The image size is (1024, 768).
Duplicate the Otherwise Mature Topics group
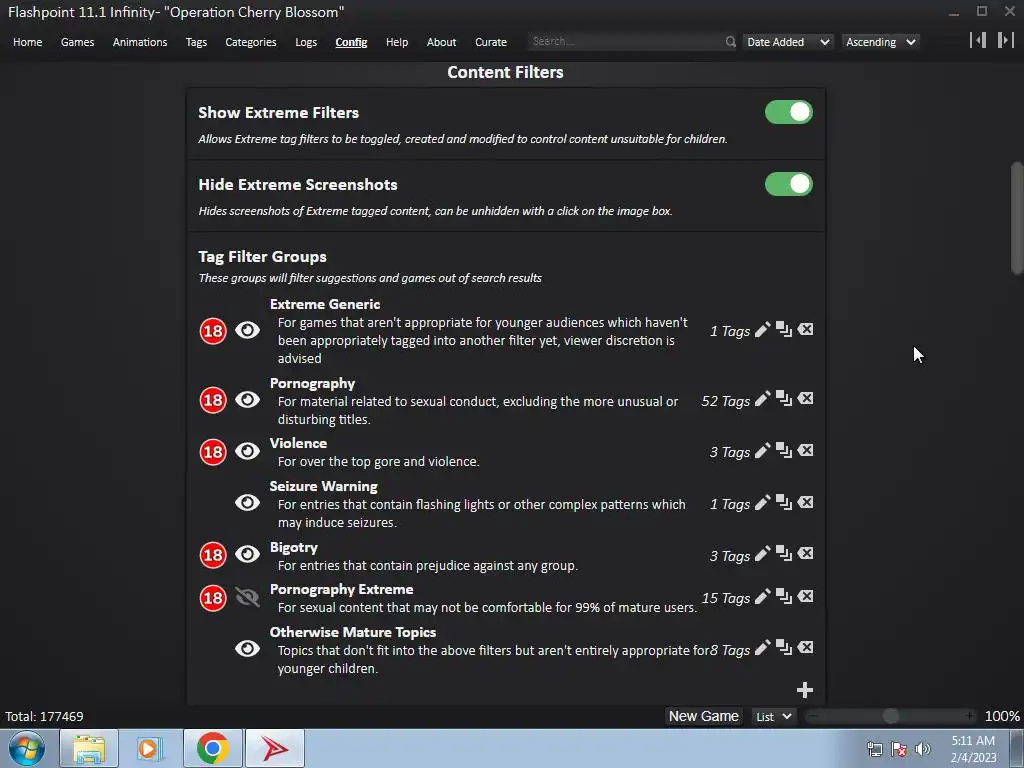pyautogui.click(x=784, y=648)
